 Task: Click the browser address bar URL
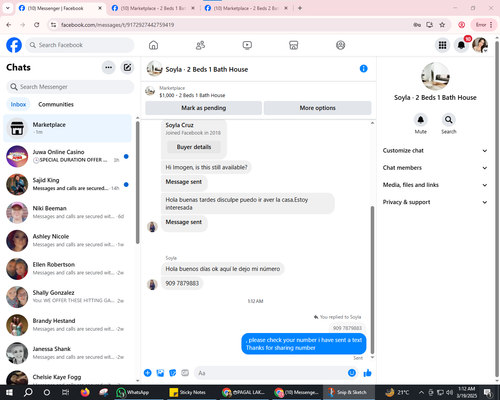click(117, 25)
